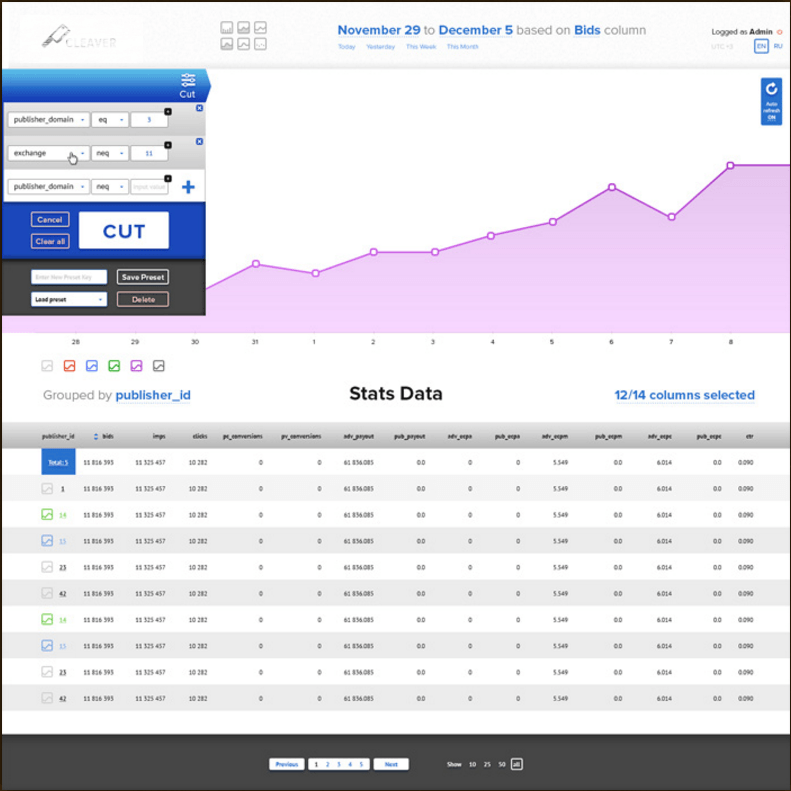Toggle chart icon for publisher 1 row
This screenshot has width=791, height=791.
click(47, 489)
